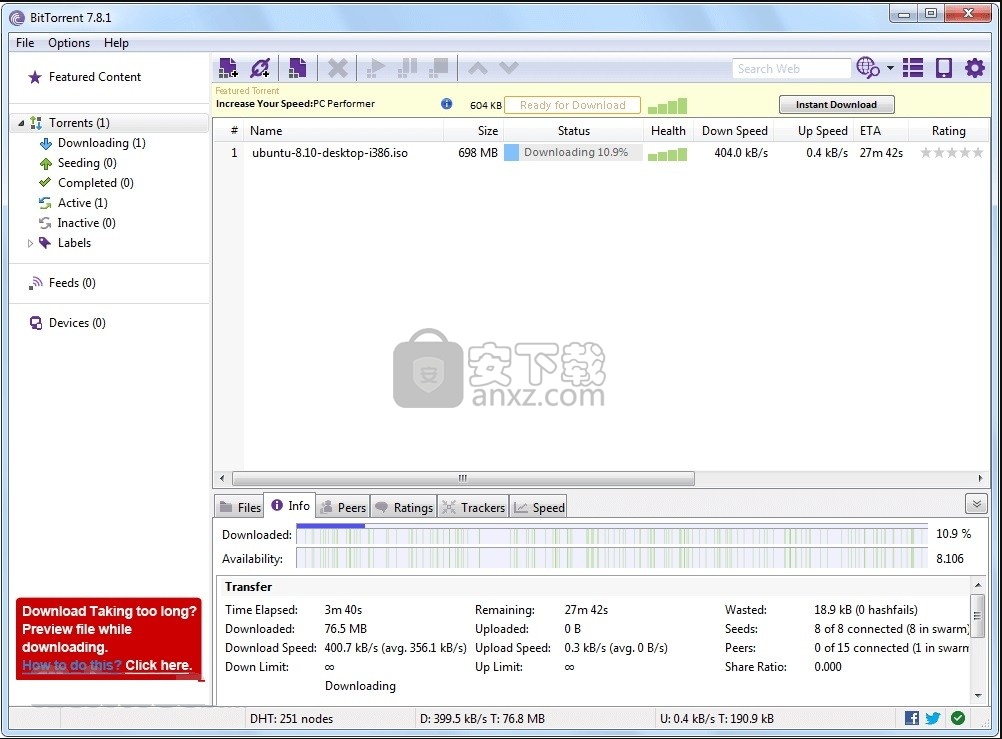The width and height of the screenshot is (1002, 739).
Task: Click the horizontal scrollbar of torrent list
Action: [463, 478]
